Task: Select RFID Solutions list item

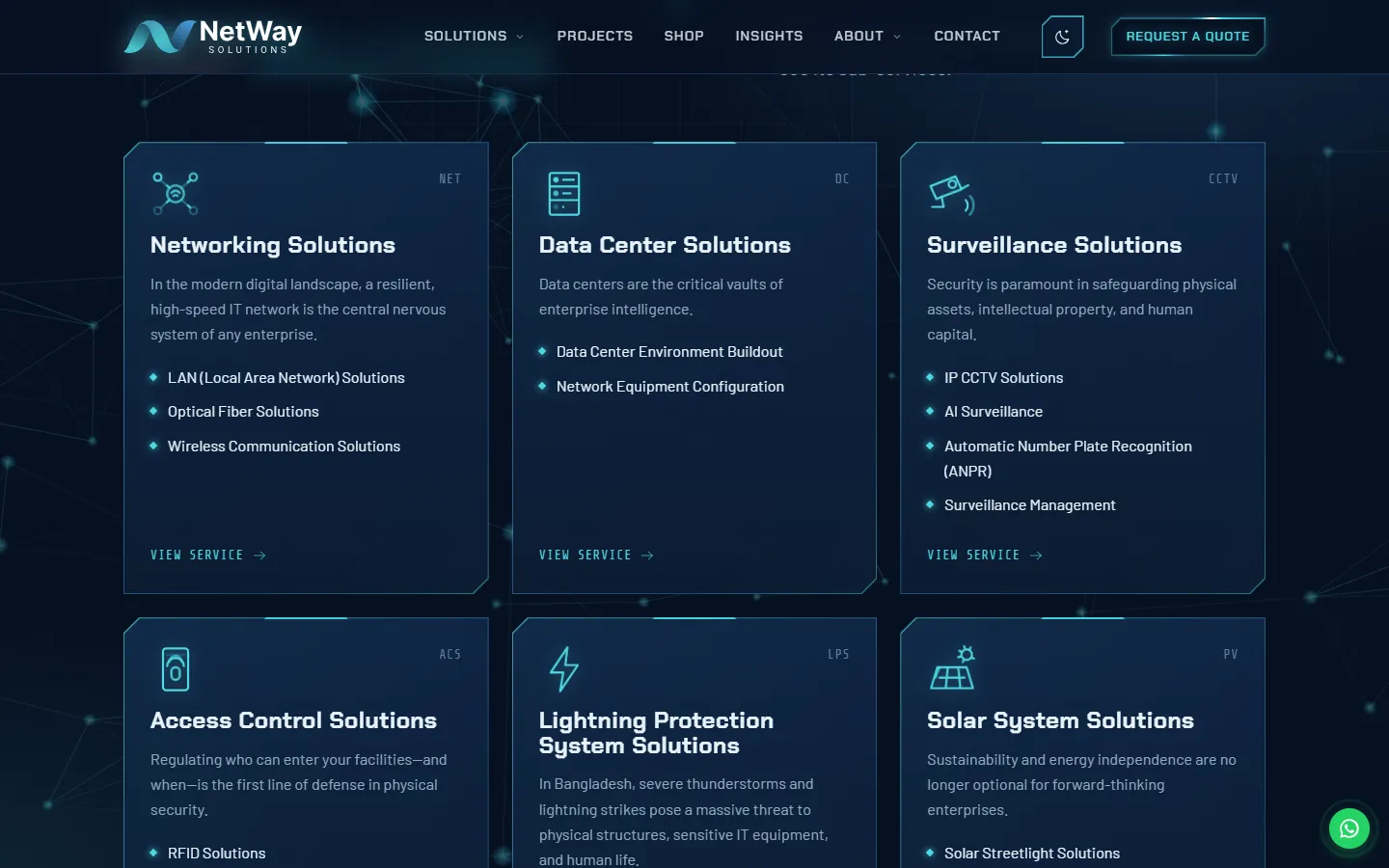Action: [x=216, y=854]
